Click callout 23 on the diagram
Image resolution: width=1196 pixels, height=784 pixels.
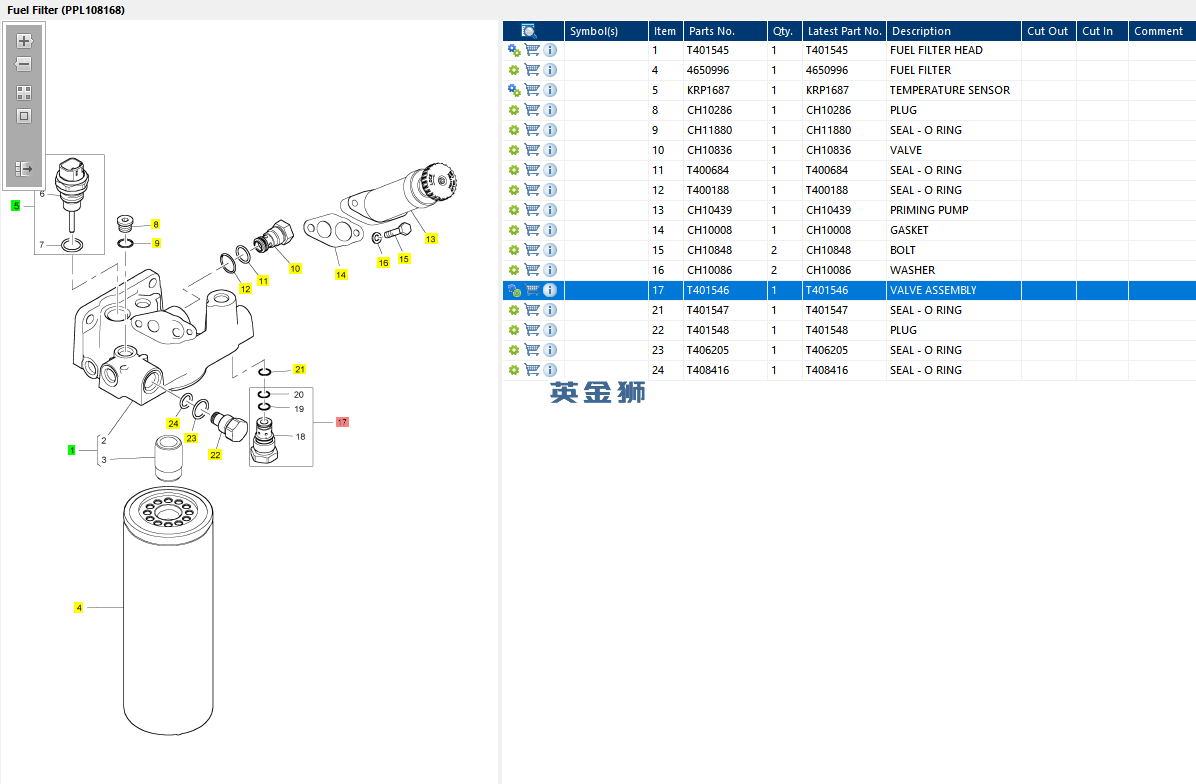pyautogui.click(x=191, y=438)
